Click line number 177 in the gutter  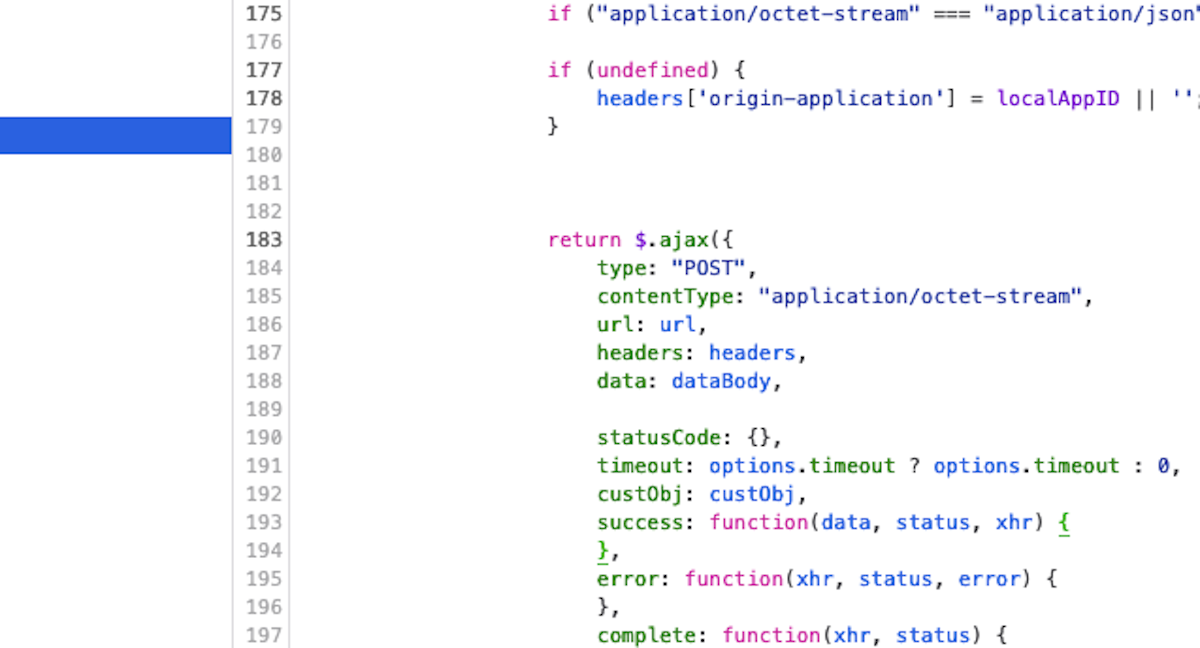point(264,70)
